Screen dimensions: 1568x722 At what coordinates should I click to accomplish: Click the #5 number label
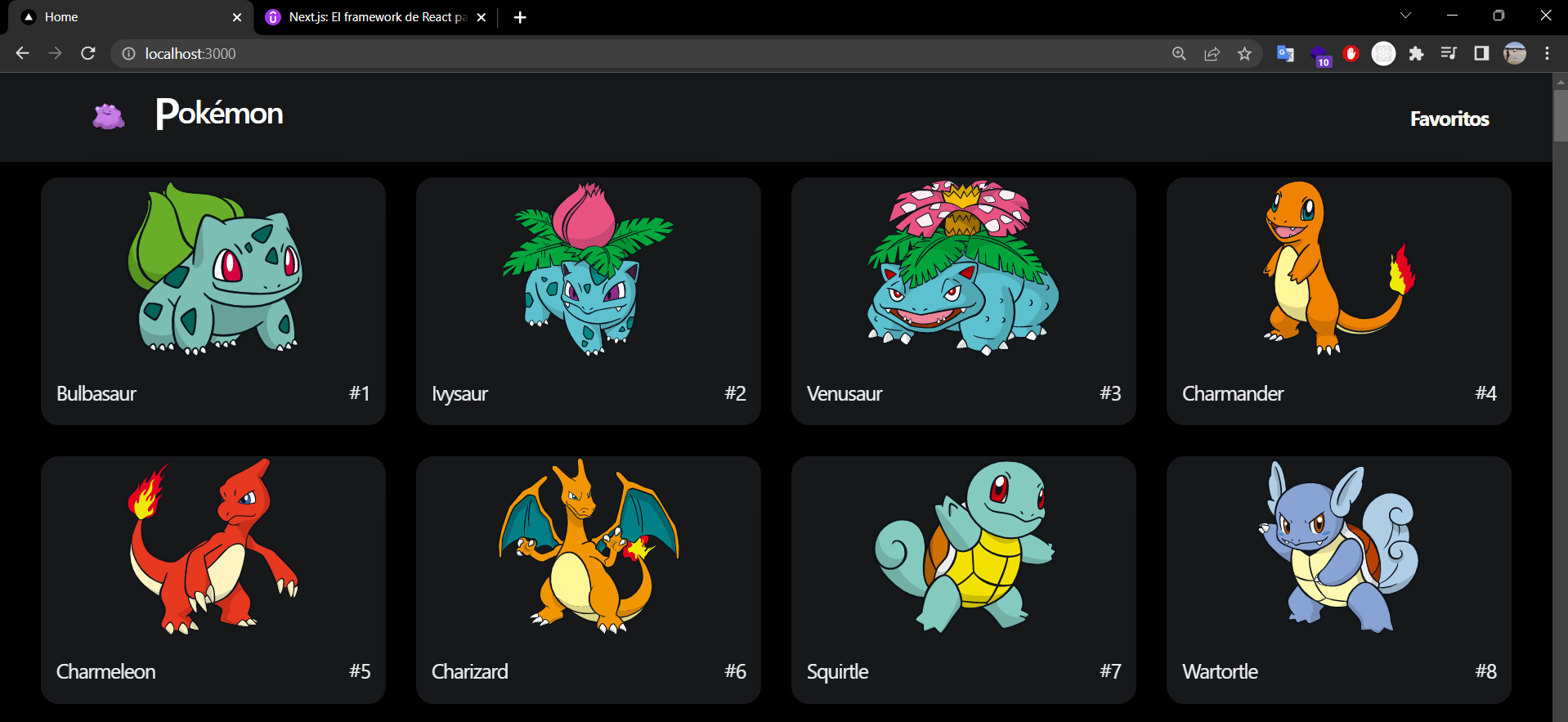point(360,671)
